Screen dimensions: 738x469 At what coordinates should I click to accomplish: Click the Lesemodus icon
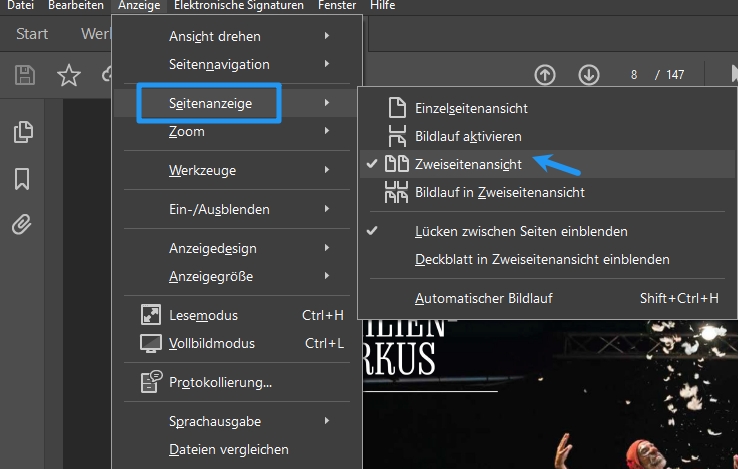pyautogui.click(x=151, y=315)
